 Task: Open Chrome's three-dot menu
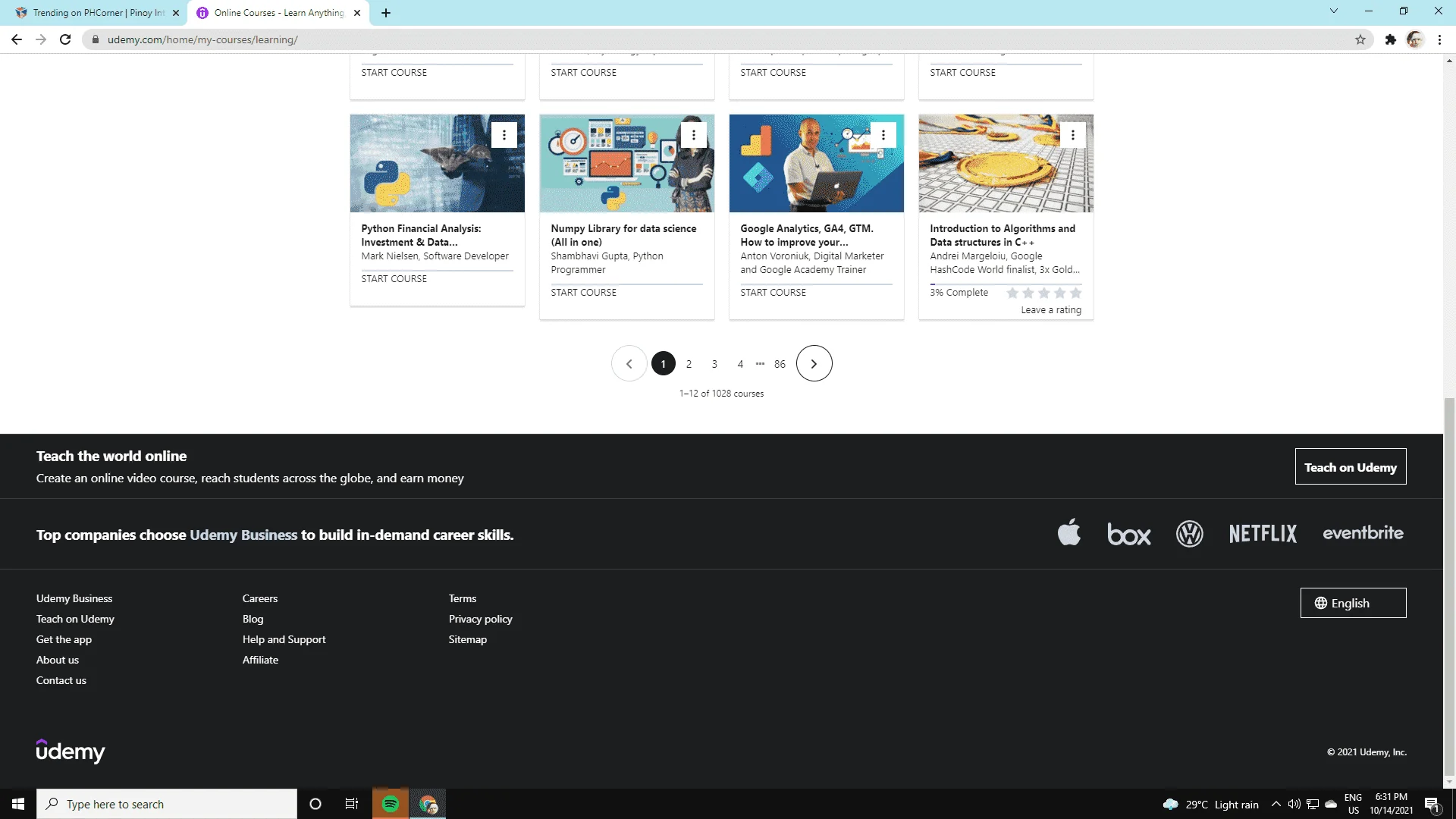(1439, 39)
